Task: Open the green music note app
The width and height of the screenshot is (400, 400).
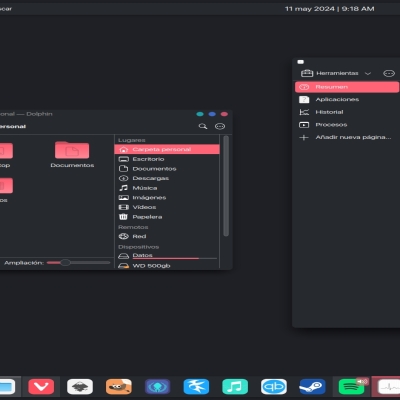Action: coord(235,387)
